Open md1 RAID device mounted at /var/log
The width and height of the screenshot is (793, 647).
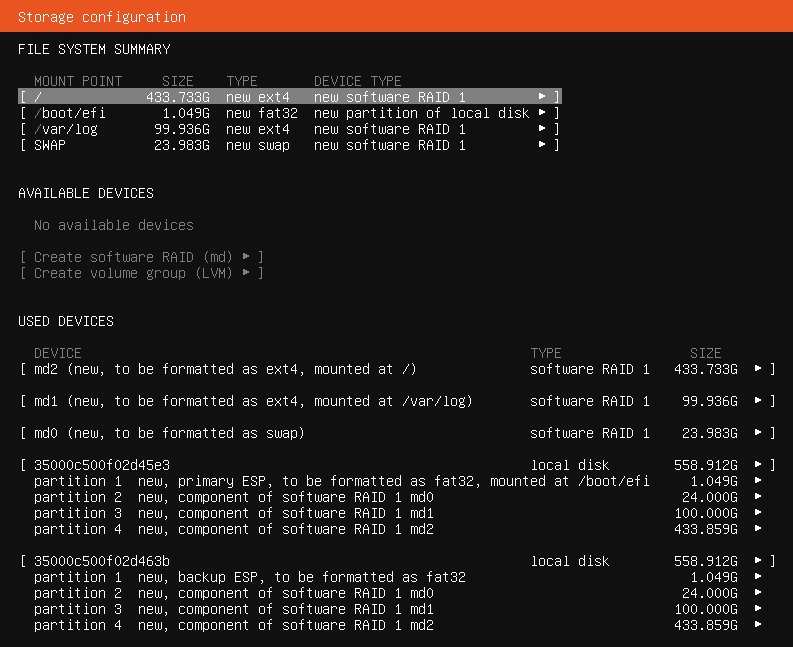[x=396, y=401]
